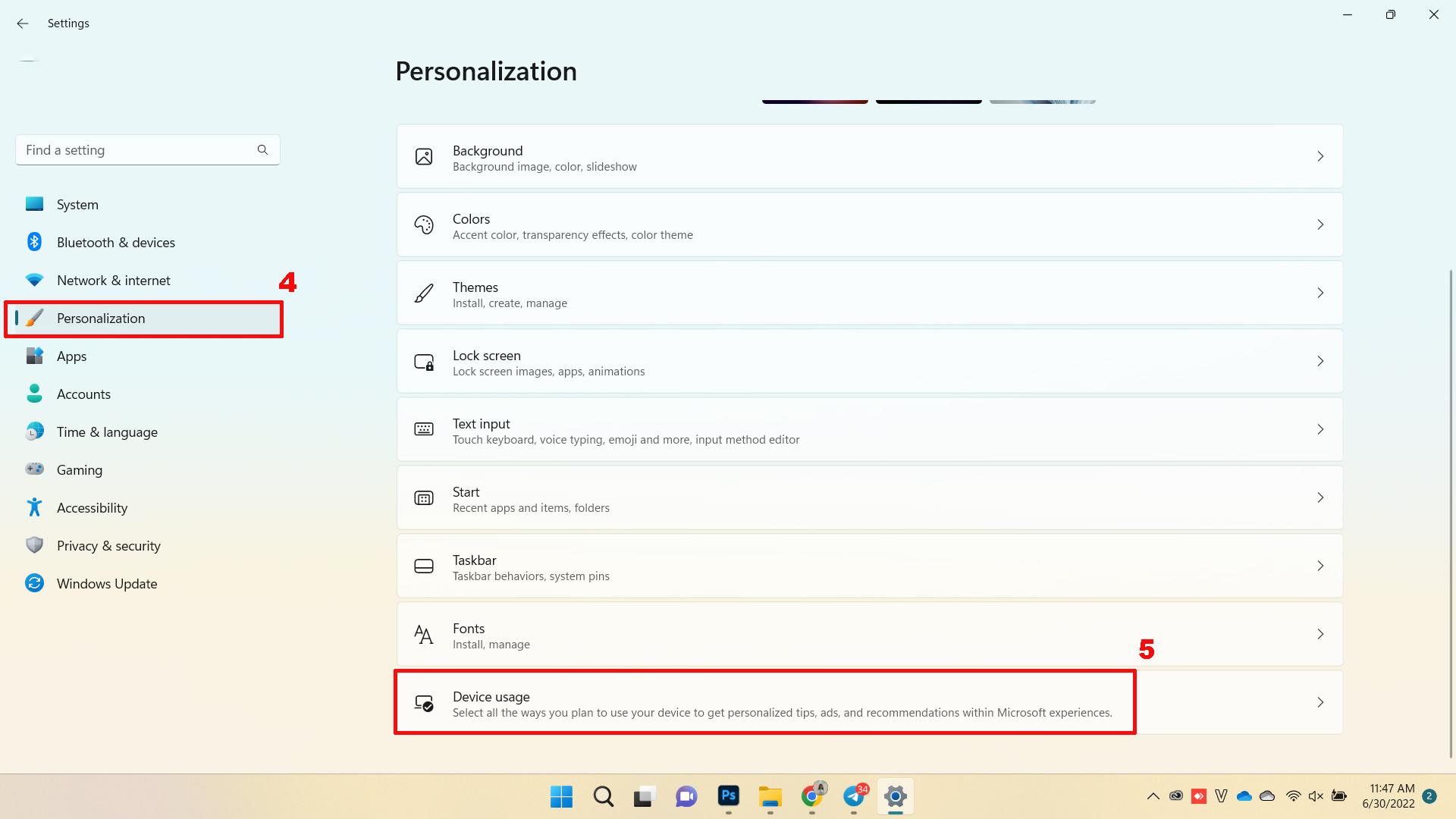
Task: Click the battery icon in system tray
Action: [1339, 796]
